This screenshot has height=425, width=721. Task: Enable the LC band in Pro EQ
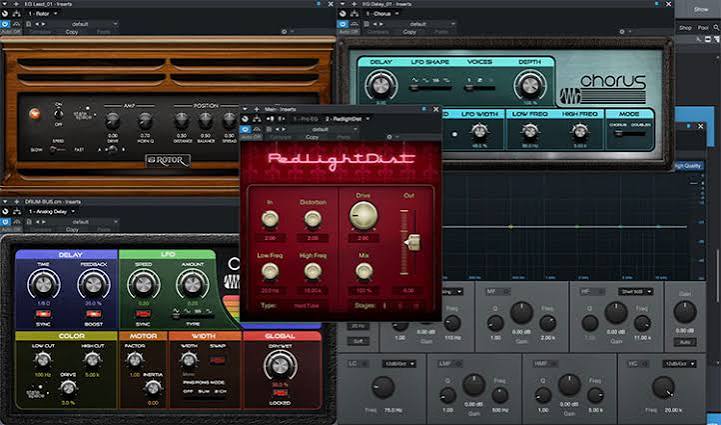(x=365, y=364)
